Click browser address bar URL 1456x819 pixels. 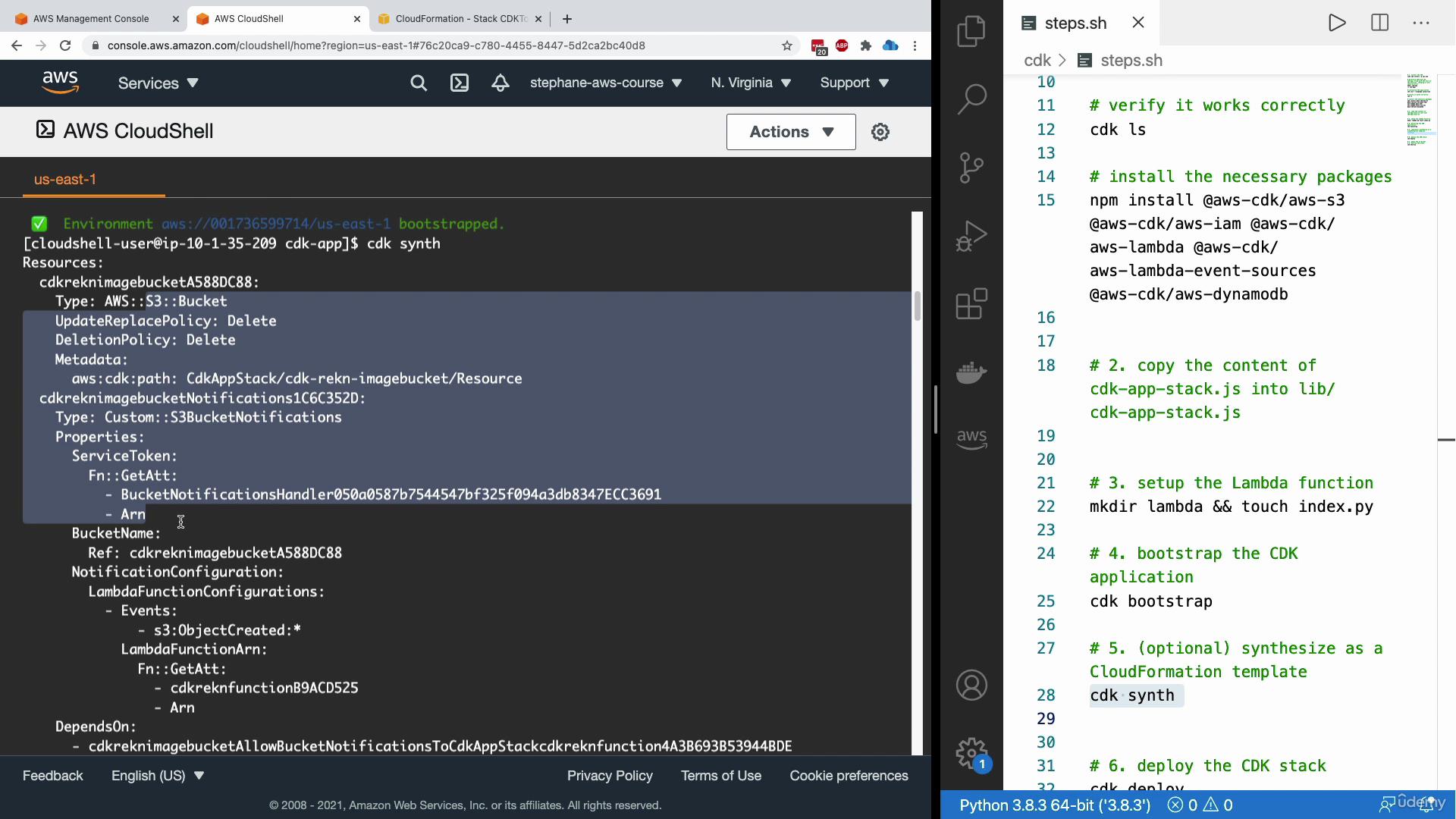(376, 45)
